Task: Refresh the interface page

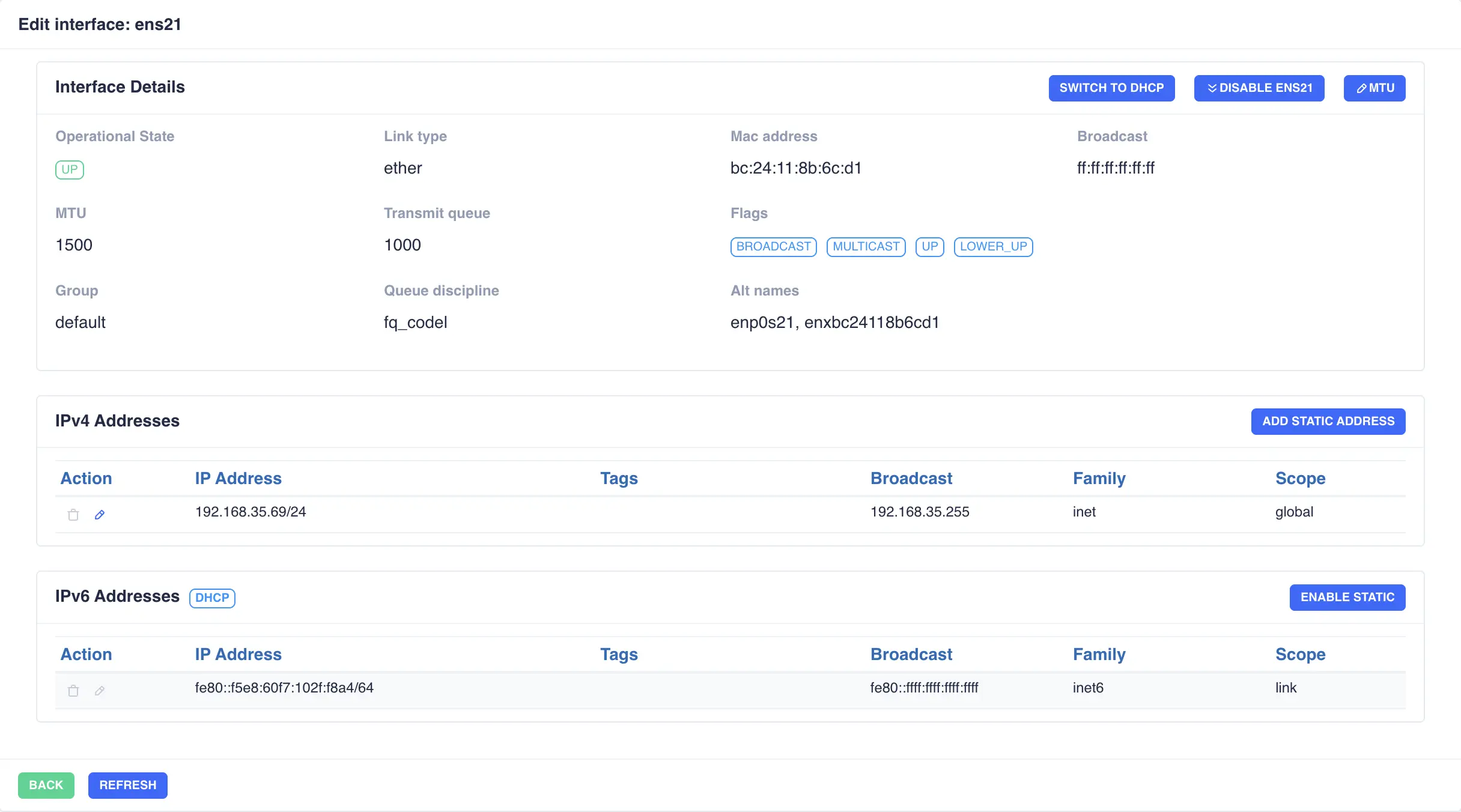Action: 128,786
